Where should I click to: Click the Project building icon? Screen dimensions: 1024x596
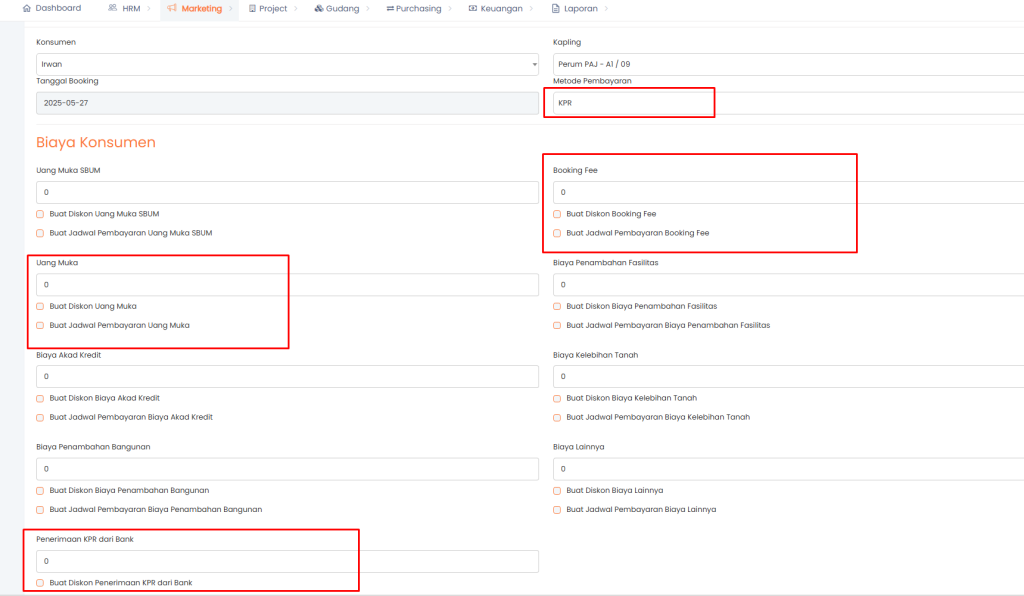251,8
